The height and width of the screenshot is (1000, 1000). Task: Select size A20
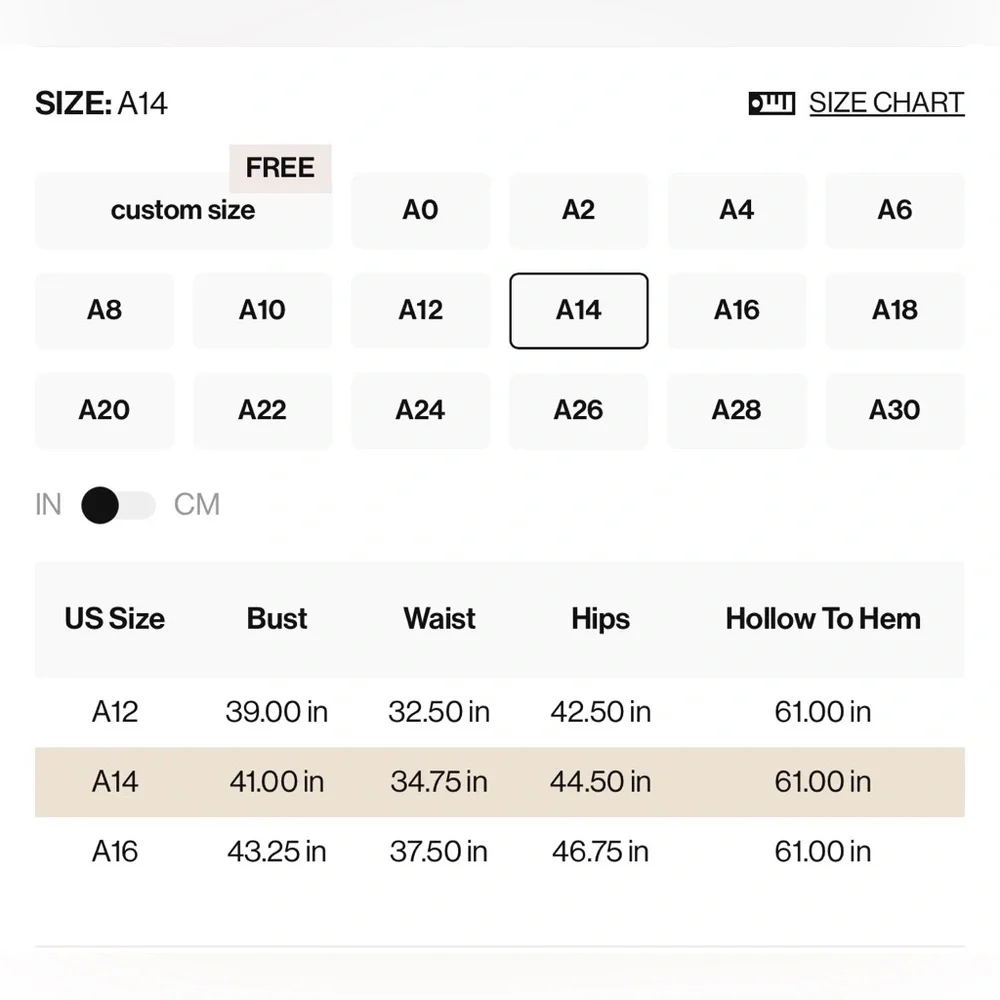click(x=104, y=411)
